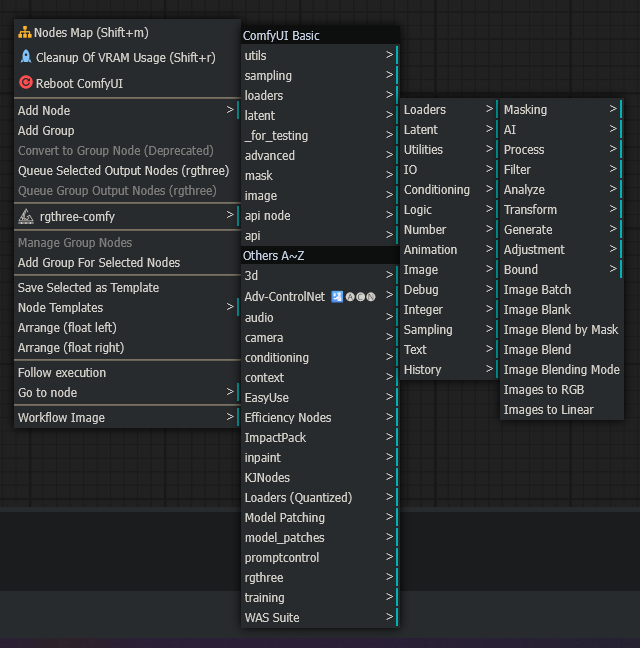640x648 pixels.
Task: Select Queue Selected Output Nodes (rgthree)
Action: click(123, 170)
